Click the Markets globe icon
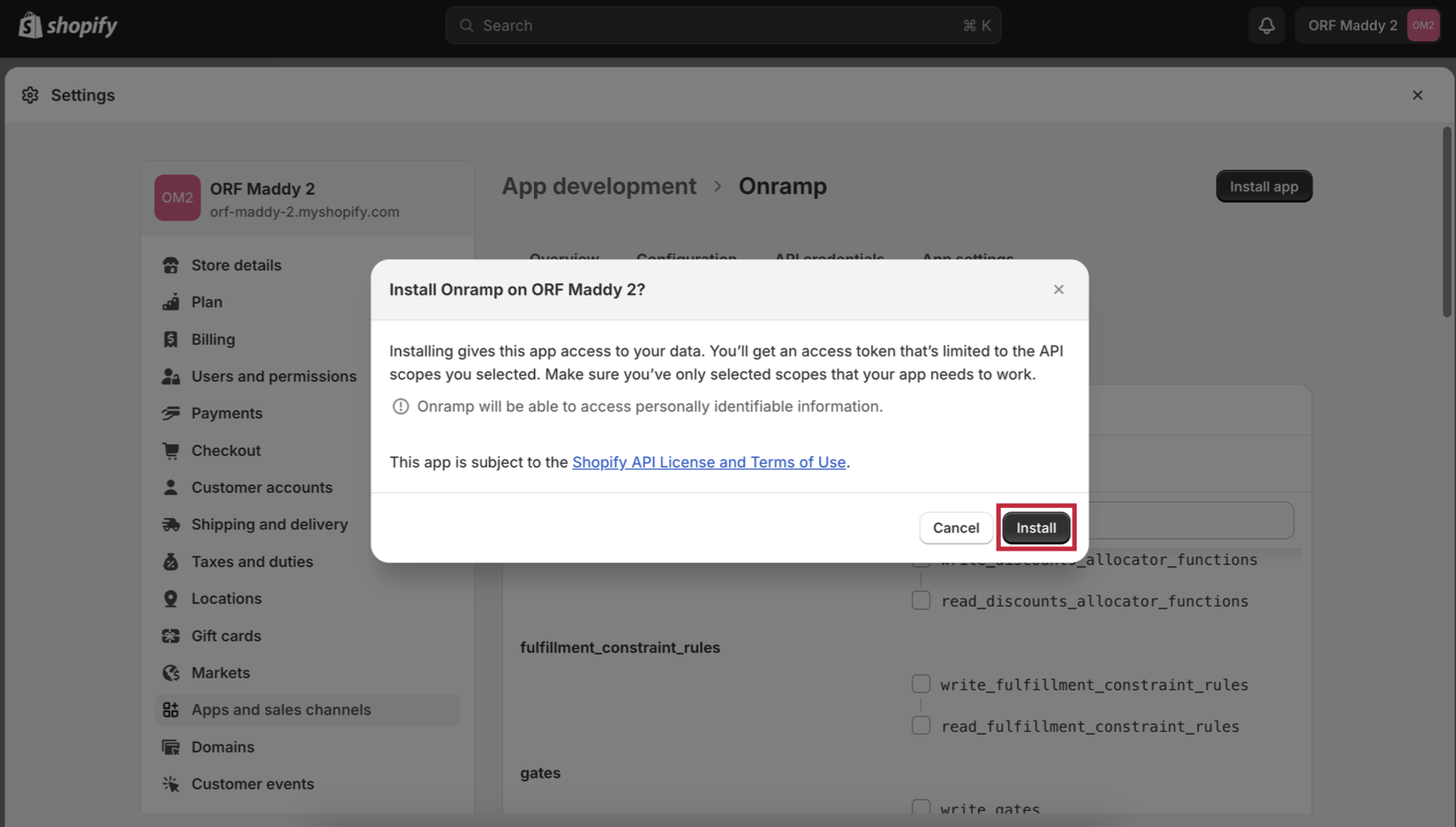Viewport: 1456px width, 827px height. 171,673
